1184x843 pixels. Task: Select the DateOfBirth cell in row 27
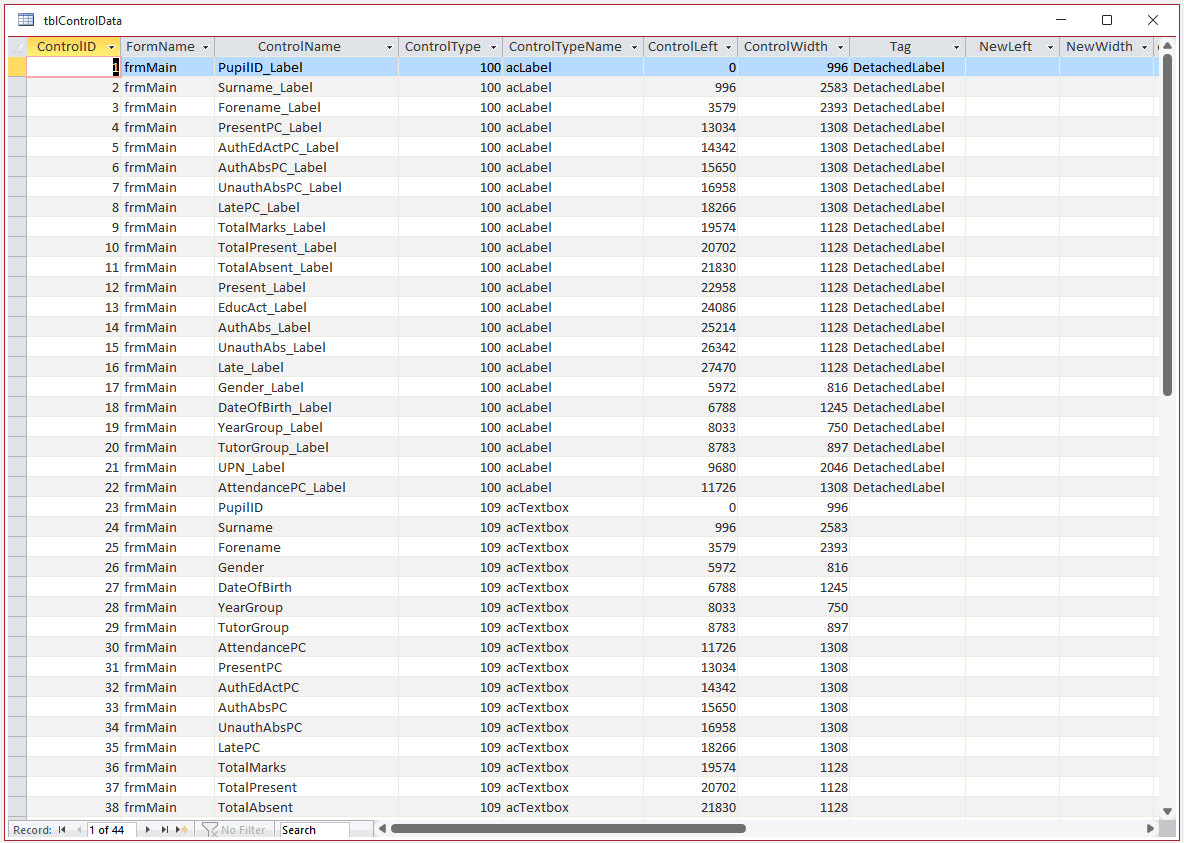coord(307,588)
